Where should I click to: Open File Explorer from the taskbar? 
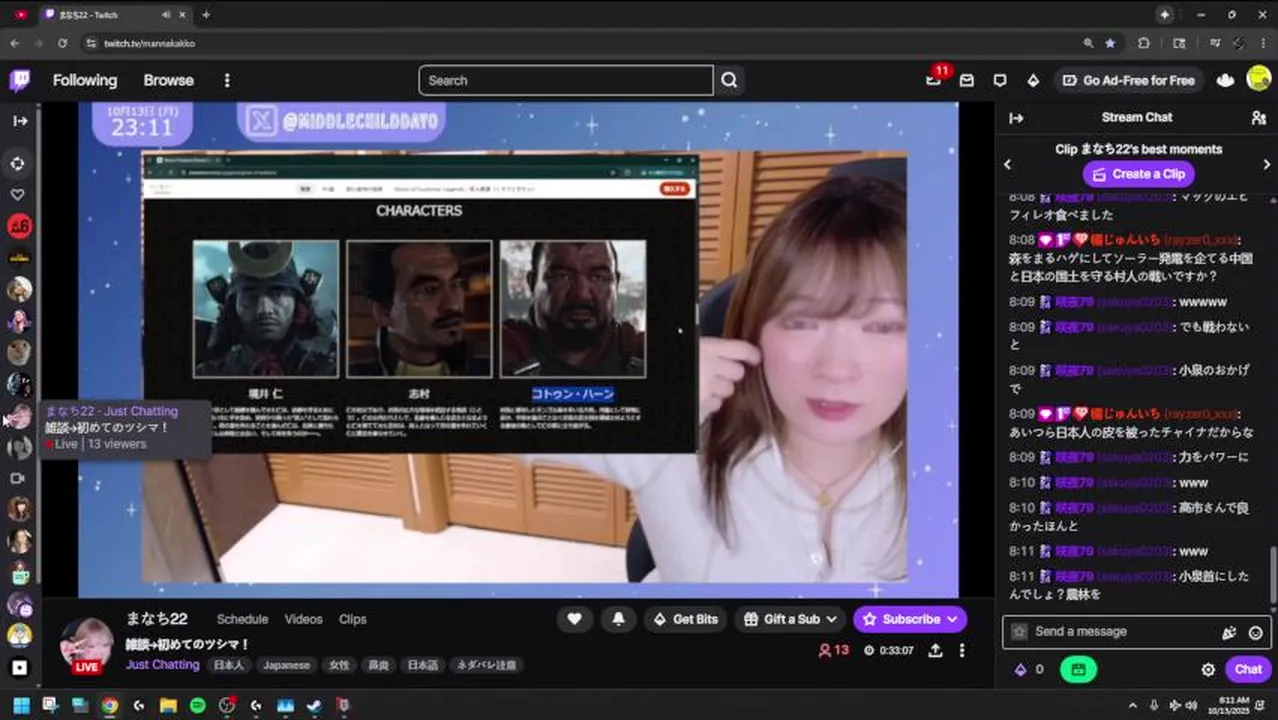pyautogui.click(x=168, y=705)
